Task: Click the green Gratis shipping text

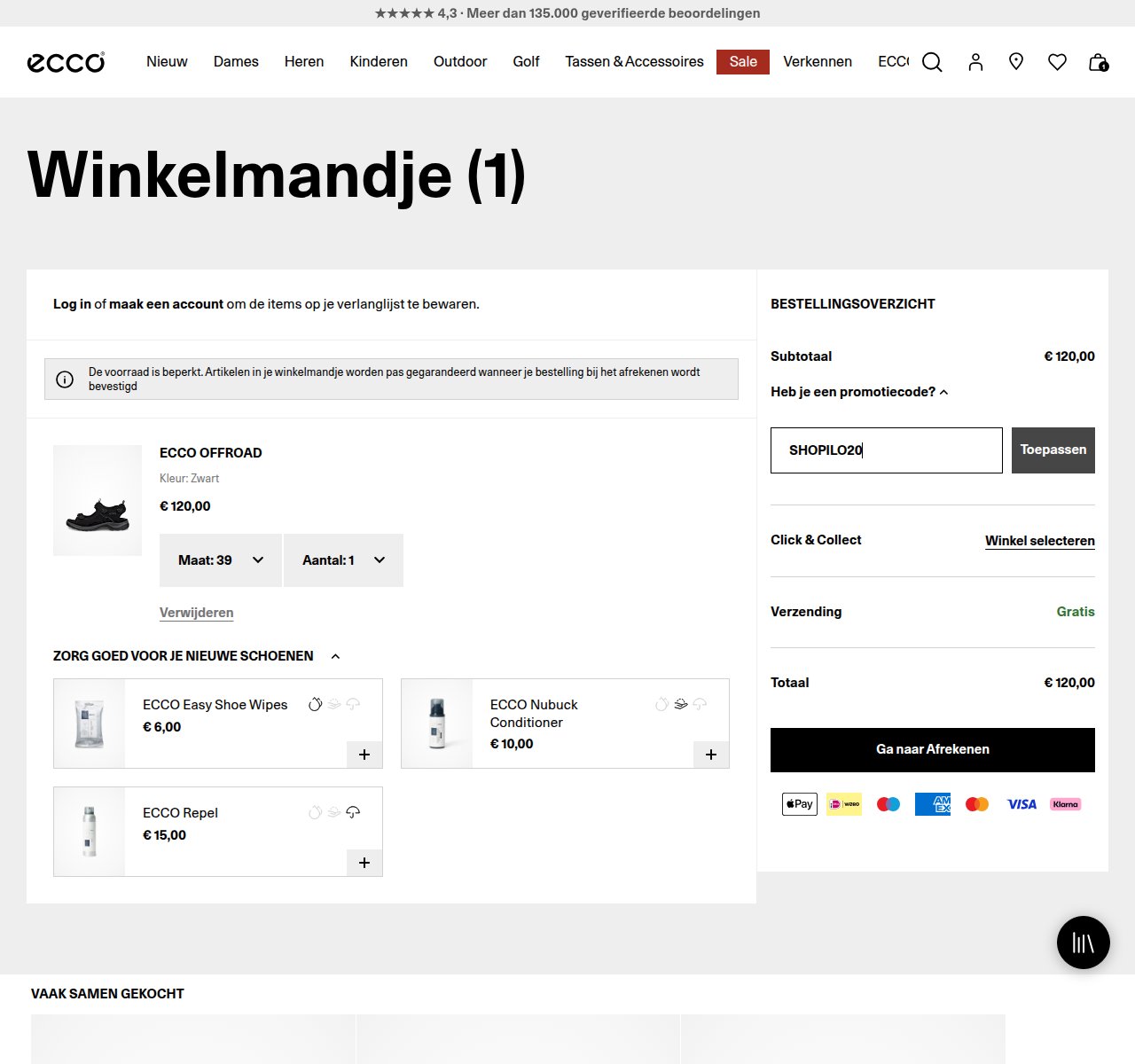Action: (x=1076, y=612)
